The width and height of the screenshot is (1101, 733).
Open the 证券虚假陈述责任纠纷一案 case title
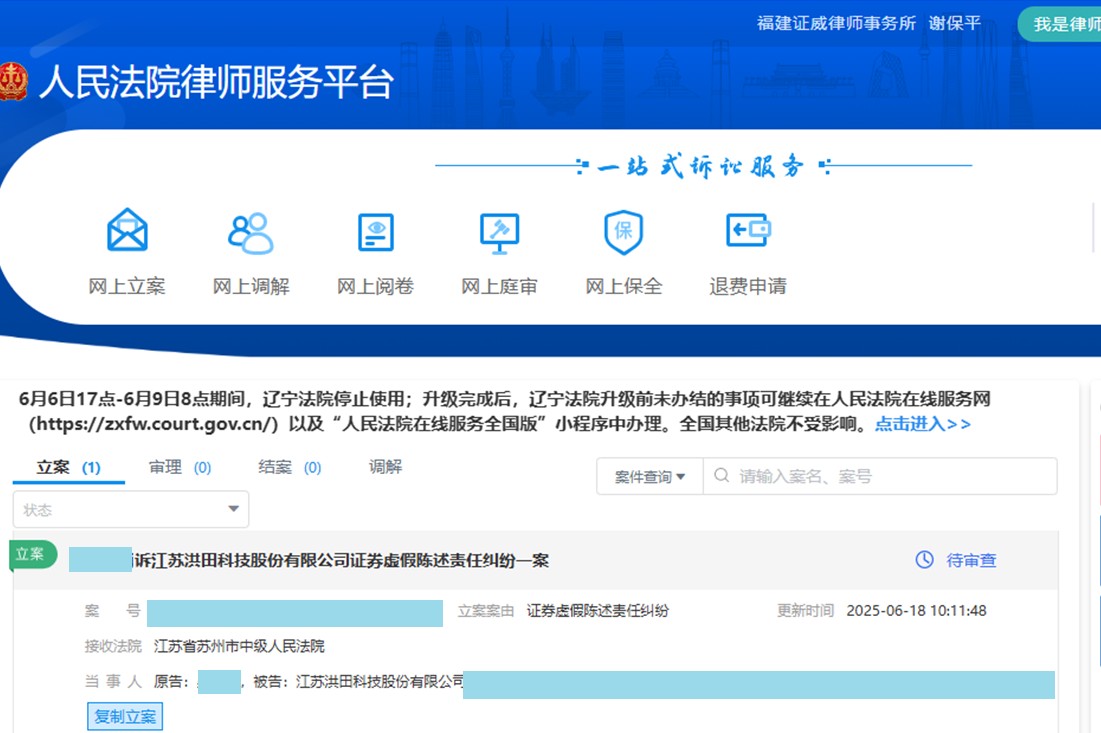coord(341,560)
